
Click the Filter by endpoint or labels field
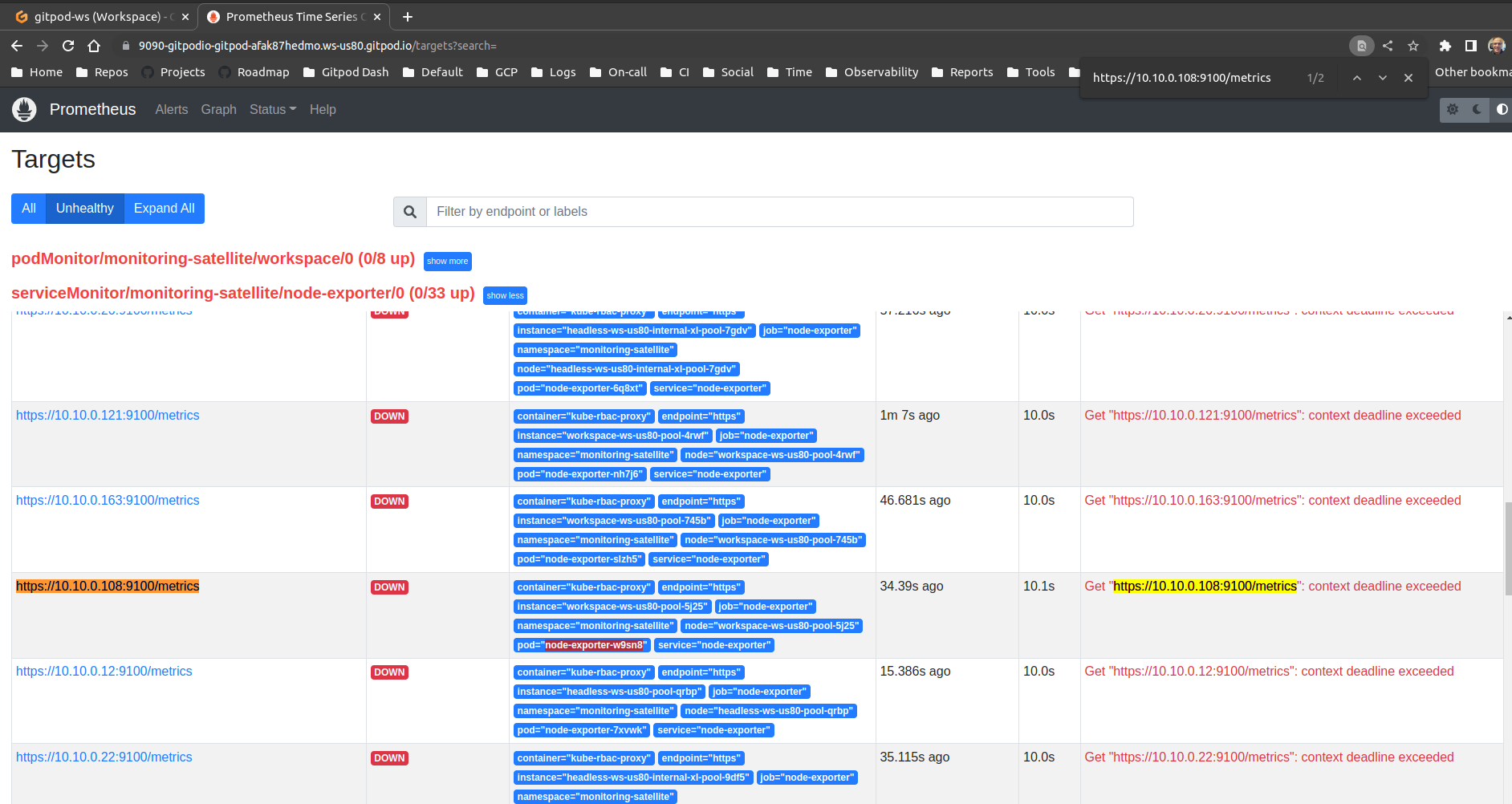(x=778, y=211)
